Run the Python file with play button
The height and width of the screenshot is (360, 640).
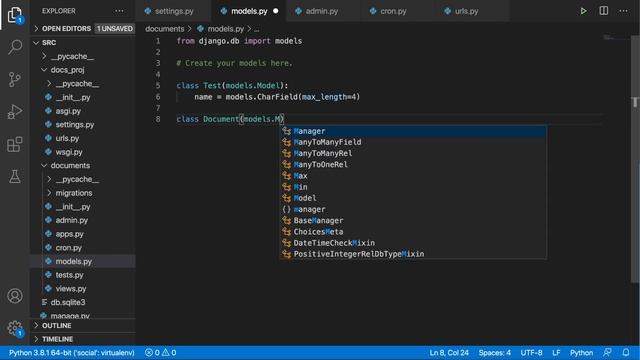(583, 11)
